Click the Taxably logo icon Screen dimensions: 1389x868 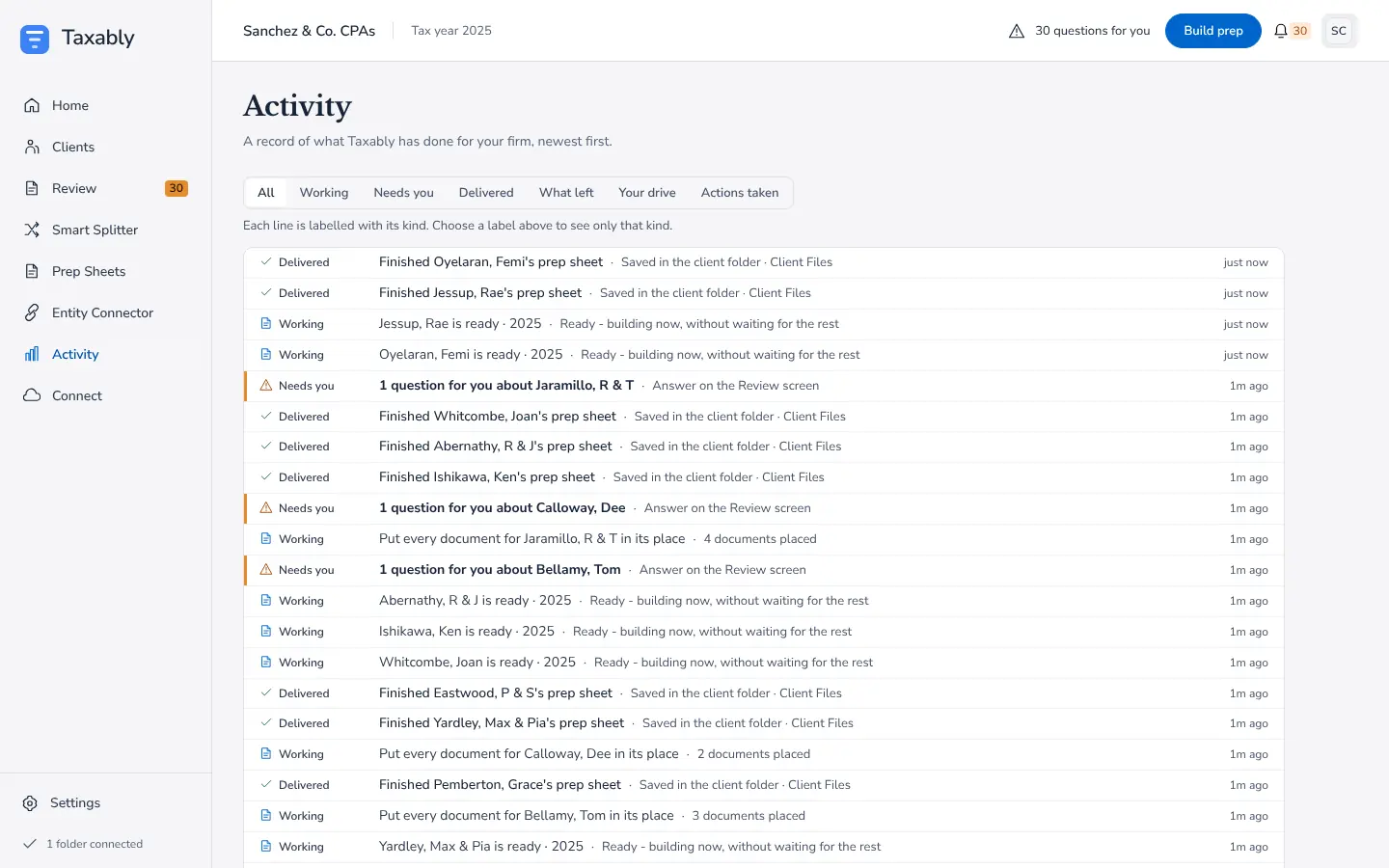click(x=35, y=39)
